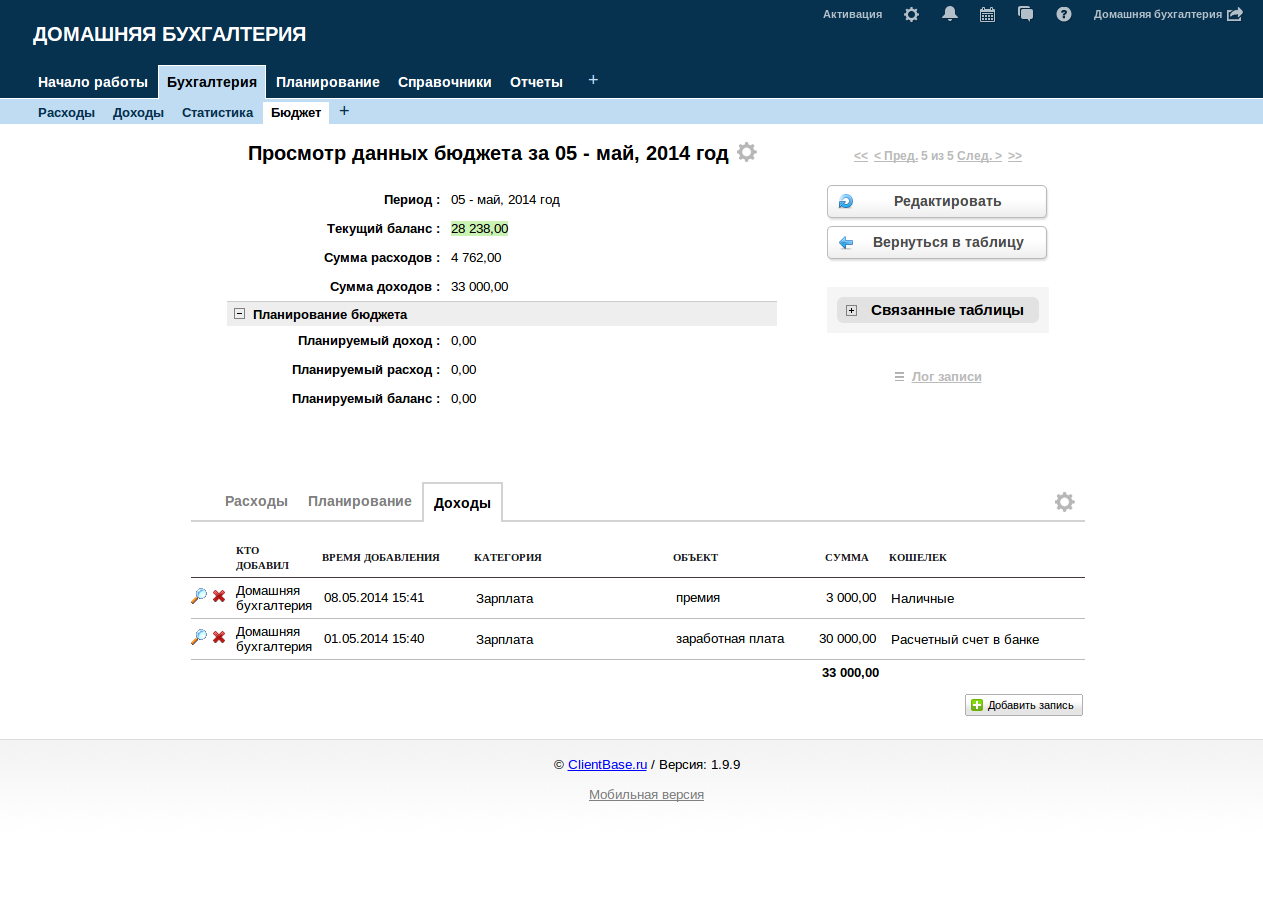Image resolution: width=1263 pixels, height=915 pixels.
Task: Click logout icon next to username
Action: (1235, 15)
